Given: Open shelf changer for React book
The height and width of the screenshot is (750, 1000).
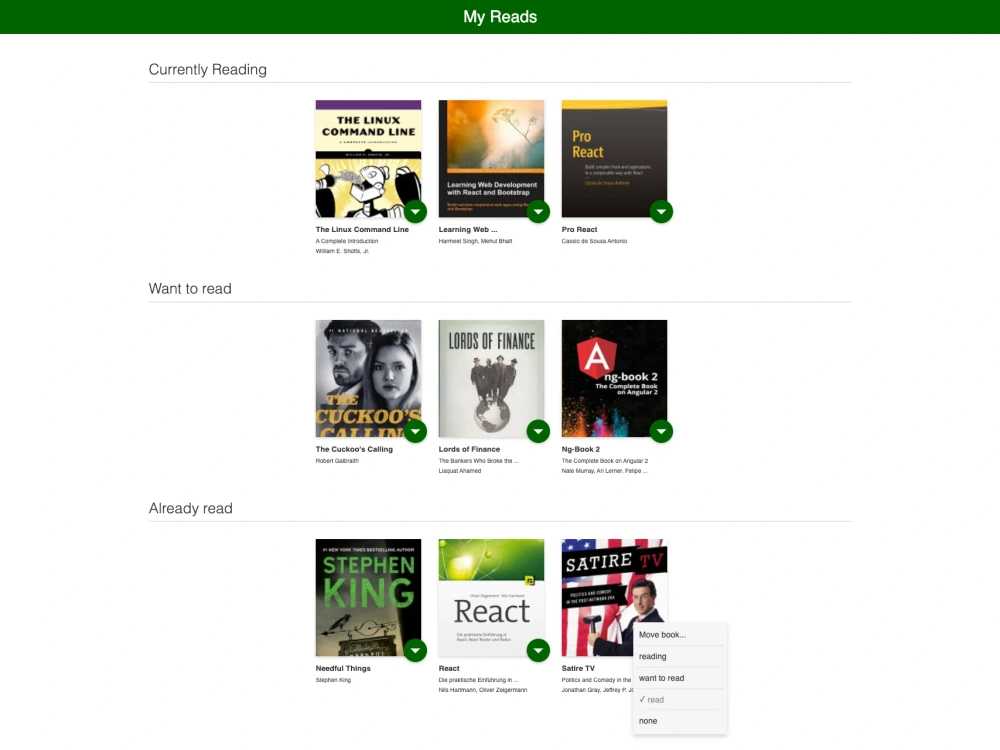Looking at the screenshot, I should point(538,651).
